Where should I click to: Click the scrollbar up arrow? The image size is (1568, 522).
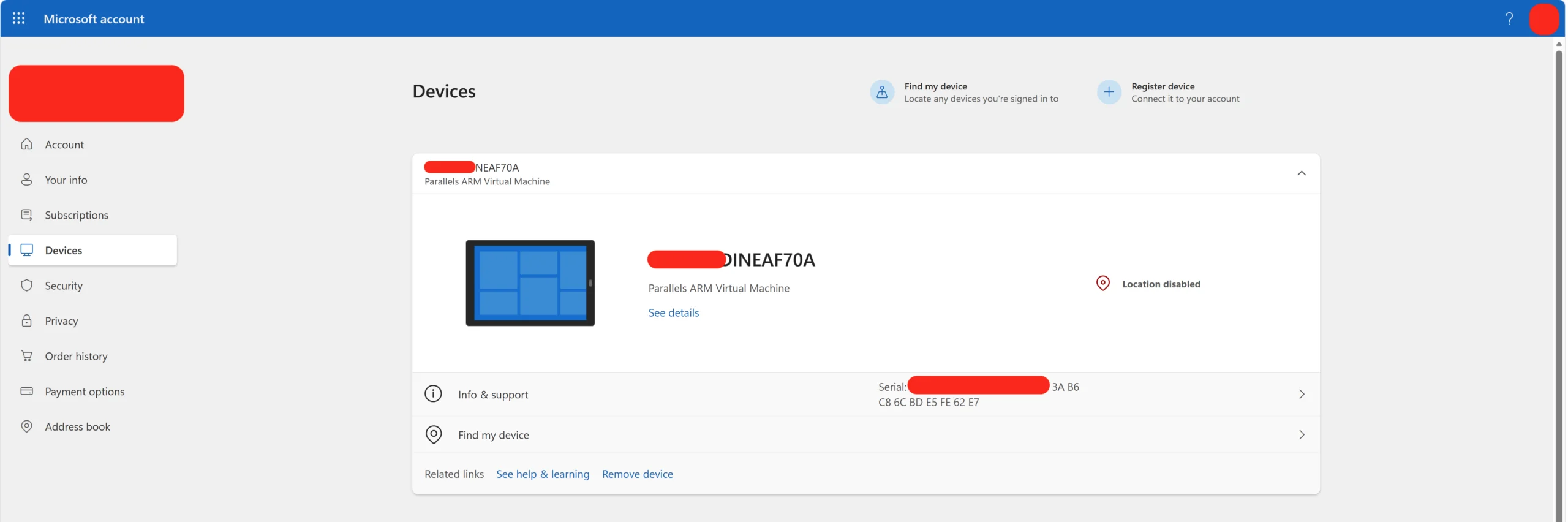pyautogui.click(x=1559, y=43)
